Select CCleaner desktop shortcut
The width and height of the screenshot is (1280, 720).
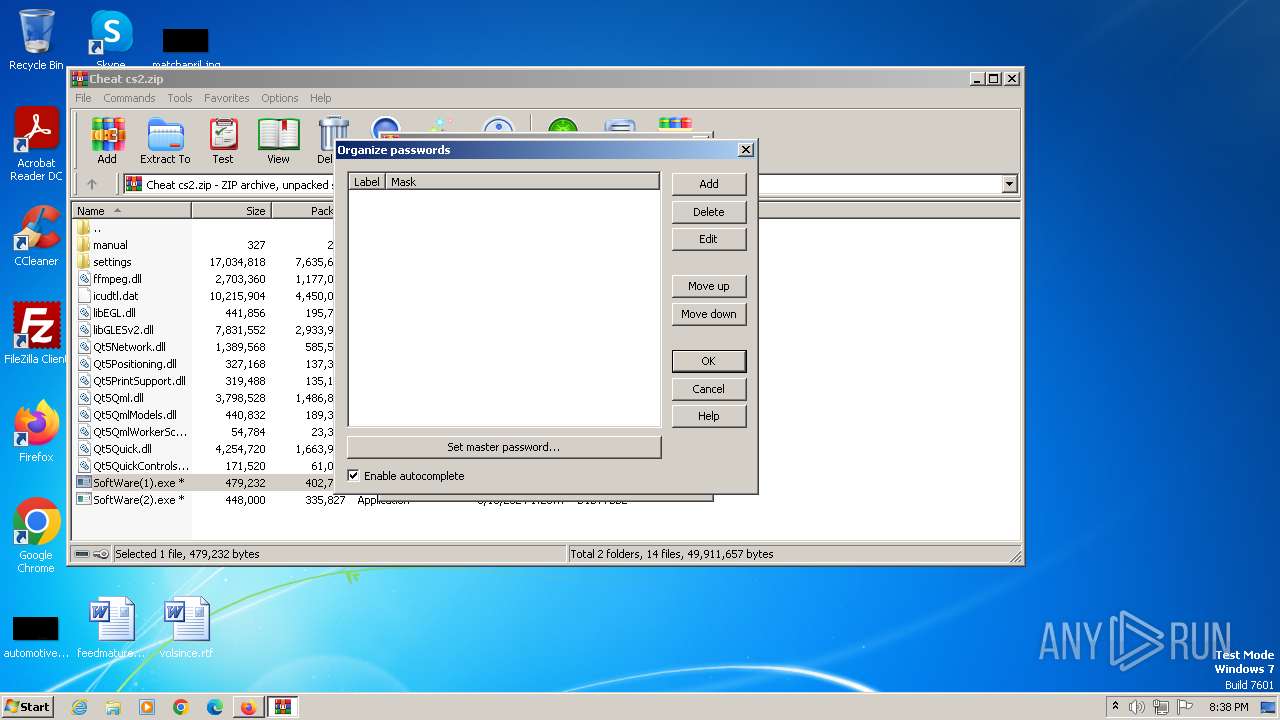tap(36, 235)
